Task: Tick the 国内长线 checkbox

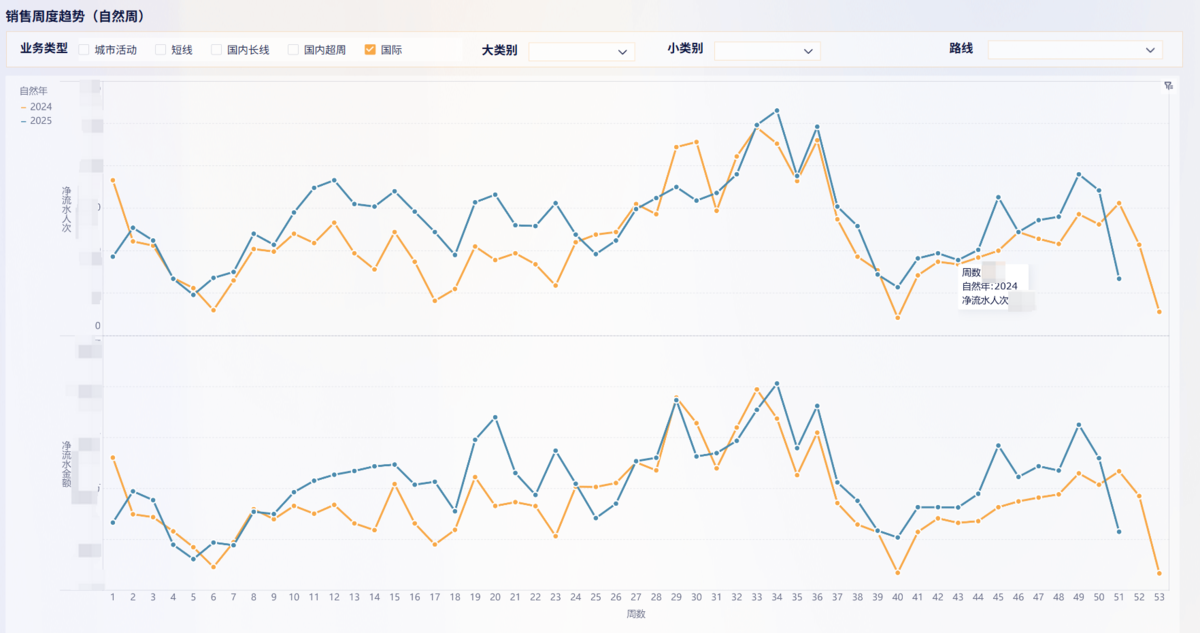Action: coord(216,49)
